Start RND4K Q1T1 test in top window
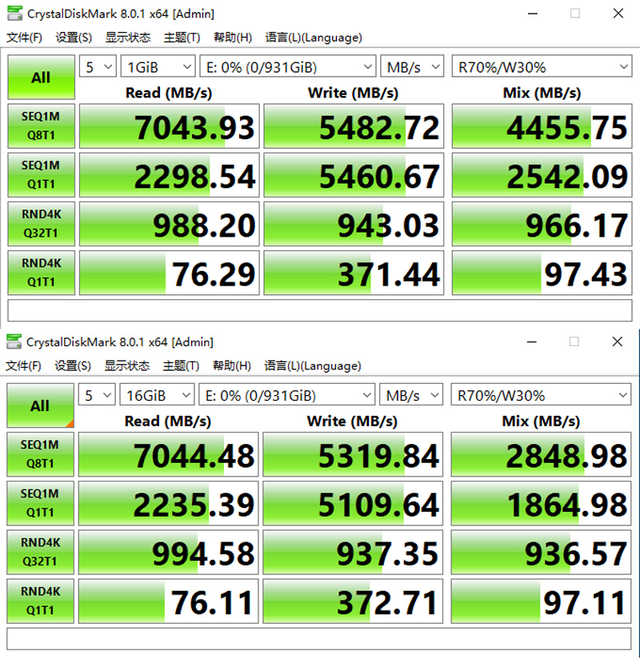This screenshot has height=667, width=640. pyautogui.click(x=41, y=273)
